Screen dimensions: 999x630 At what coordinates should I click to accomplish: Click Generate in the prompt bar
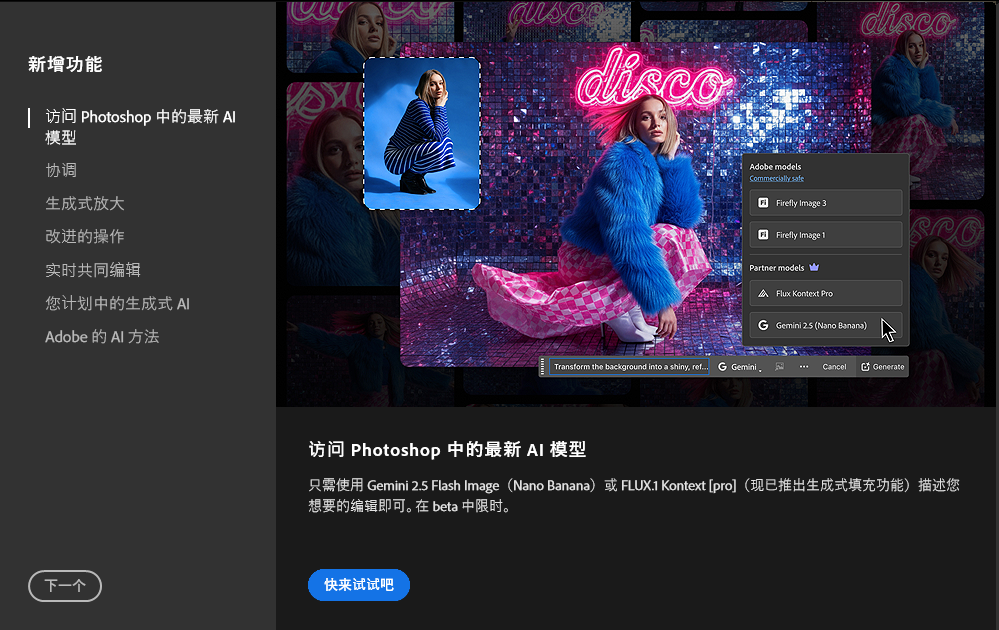click(882, 367)
